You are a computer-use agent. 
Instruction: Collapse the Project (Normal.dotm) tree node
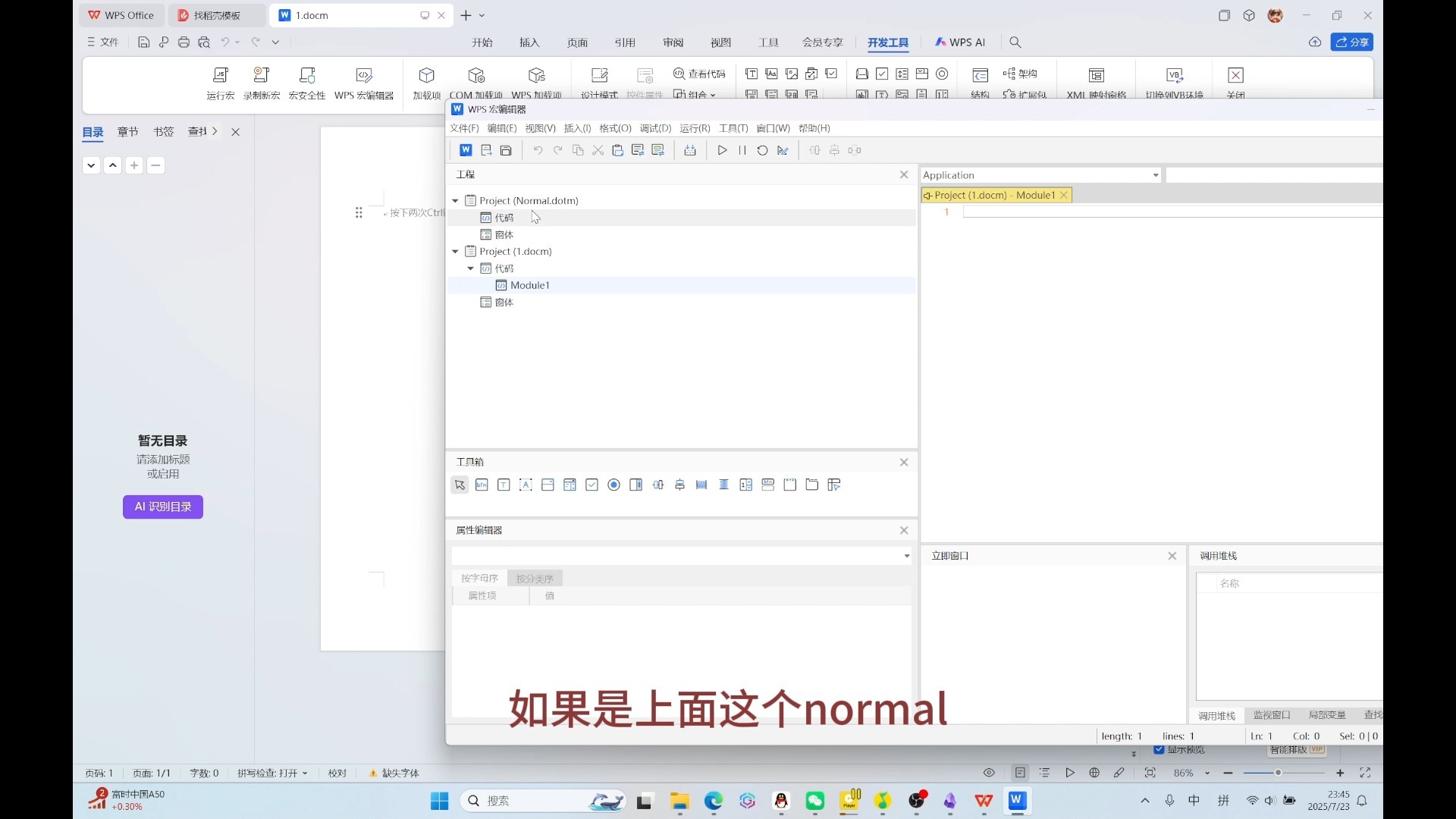[455, 200]
